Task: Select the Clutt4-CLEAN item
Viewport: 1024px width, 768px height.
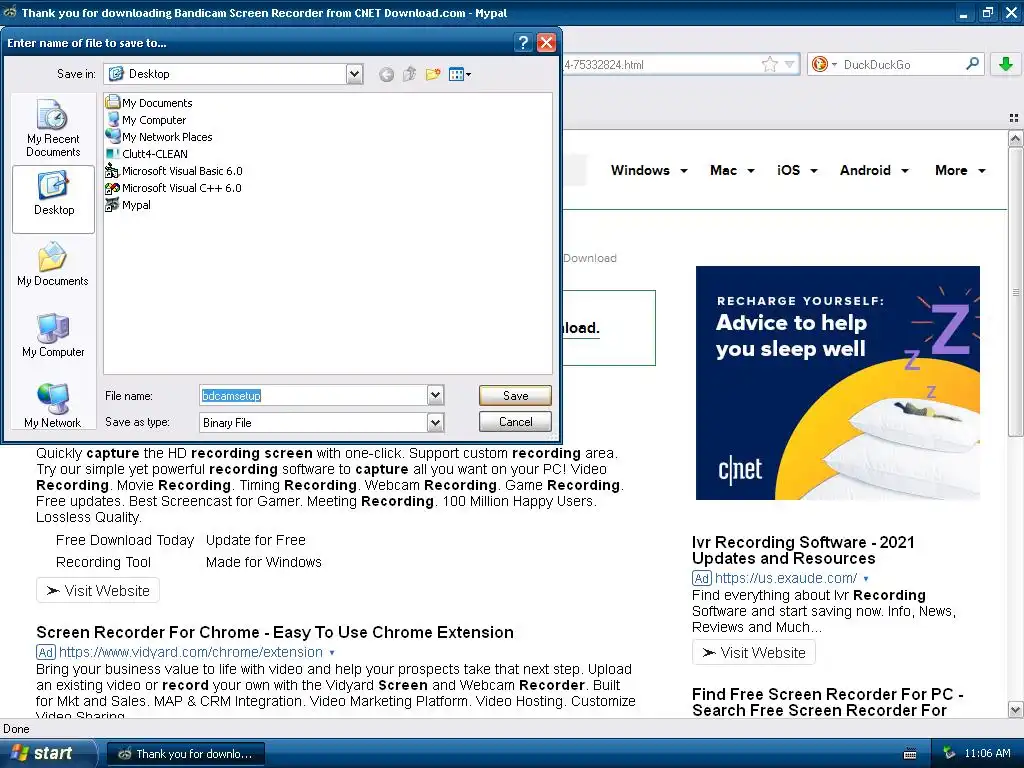Action: pyautogui.click(x=147, y=153)
